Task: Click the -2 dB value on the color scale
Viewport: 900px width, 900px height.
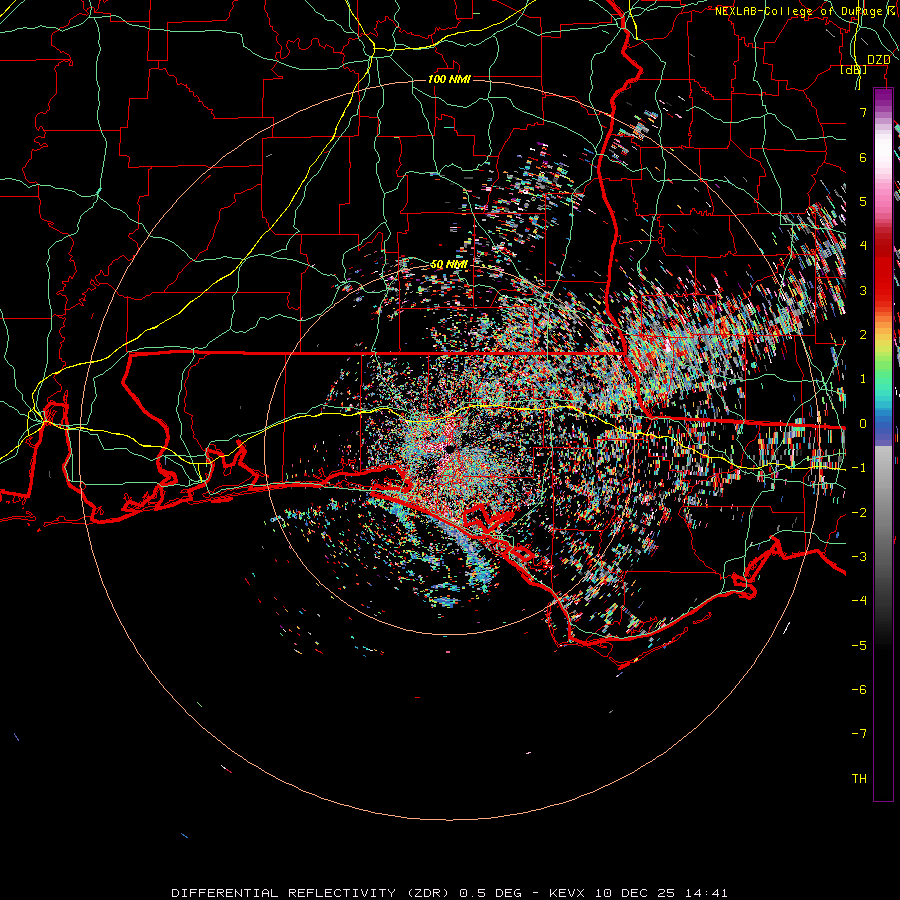Action: point(859,513)
